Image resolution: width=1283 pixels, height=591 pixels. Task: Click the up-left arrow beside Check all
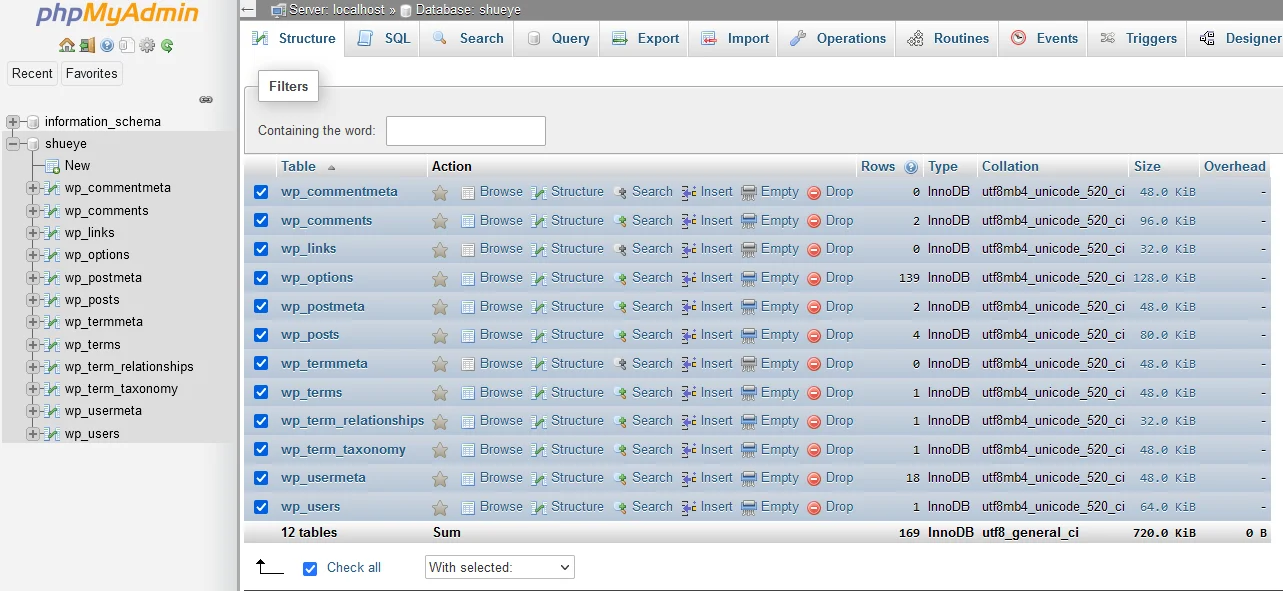click(x=270, y=567)
